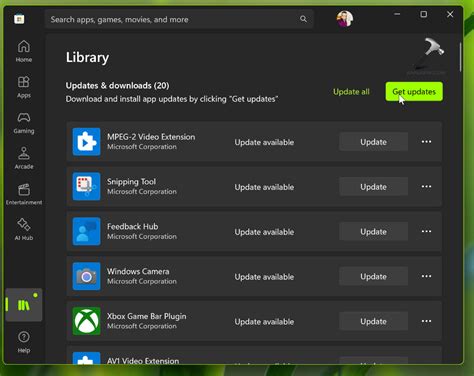Image resolution: width=474 pixels, height=376 pixels.
Task: Open Help at the sidebar bottom
Action: (x=24, y=342)
